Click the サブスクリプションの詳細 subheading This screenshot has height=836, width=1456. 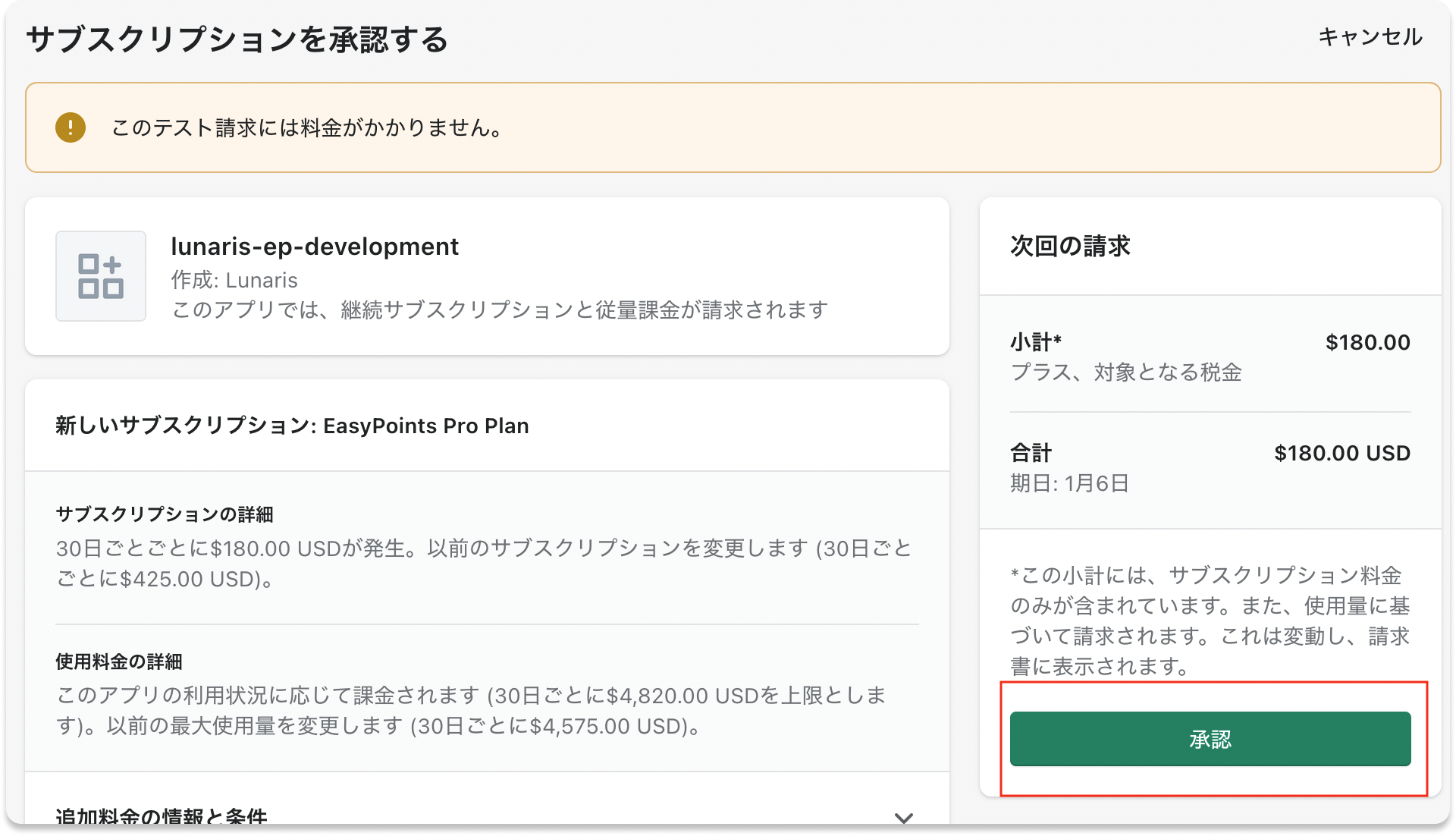(x=165, y=514)
